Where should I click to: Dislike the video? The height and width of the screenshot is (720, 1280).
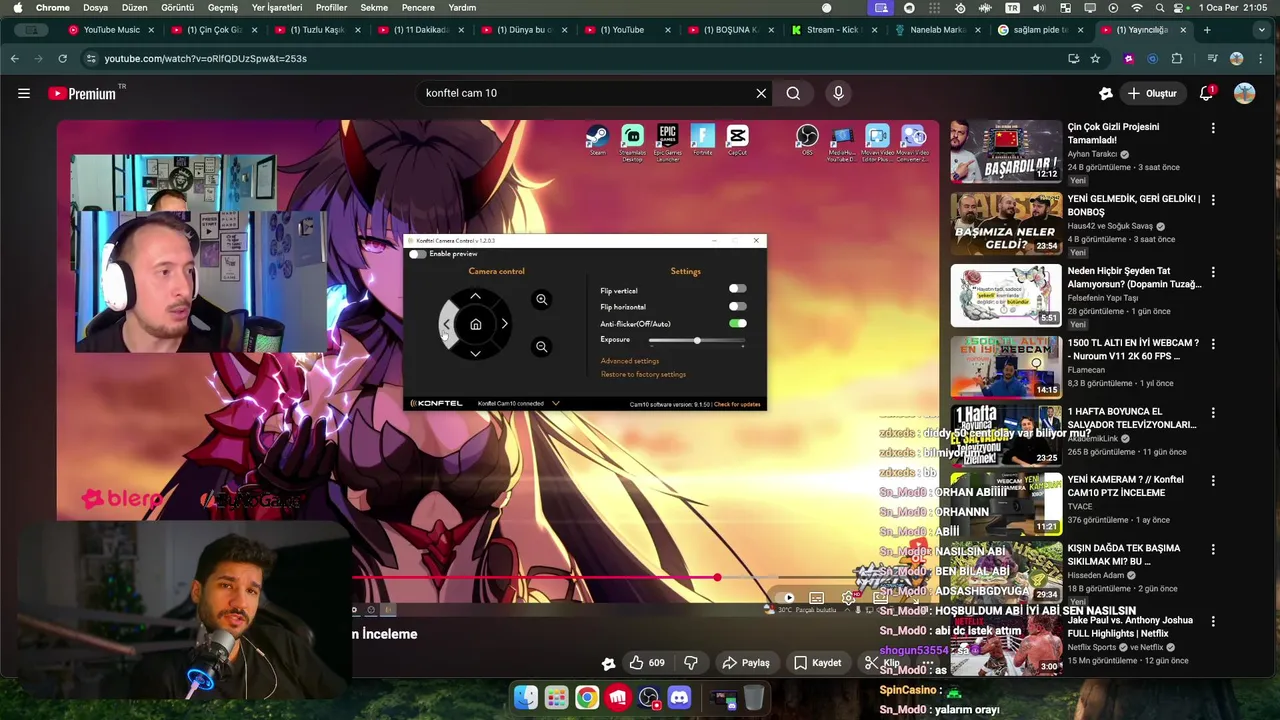[x=690, y=663]
